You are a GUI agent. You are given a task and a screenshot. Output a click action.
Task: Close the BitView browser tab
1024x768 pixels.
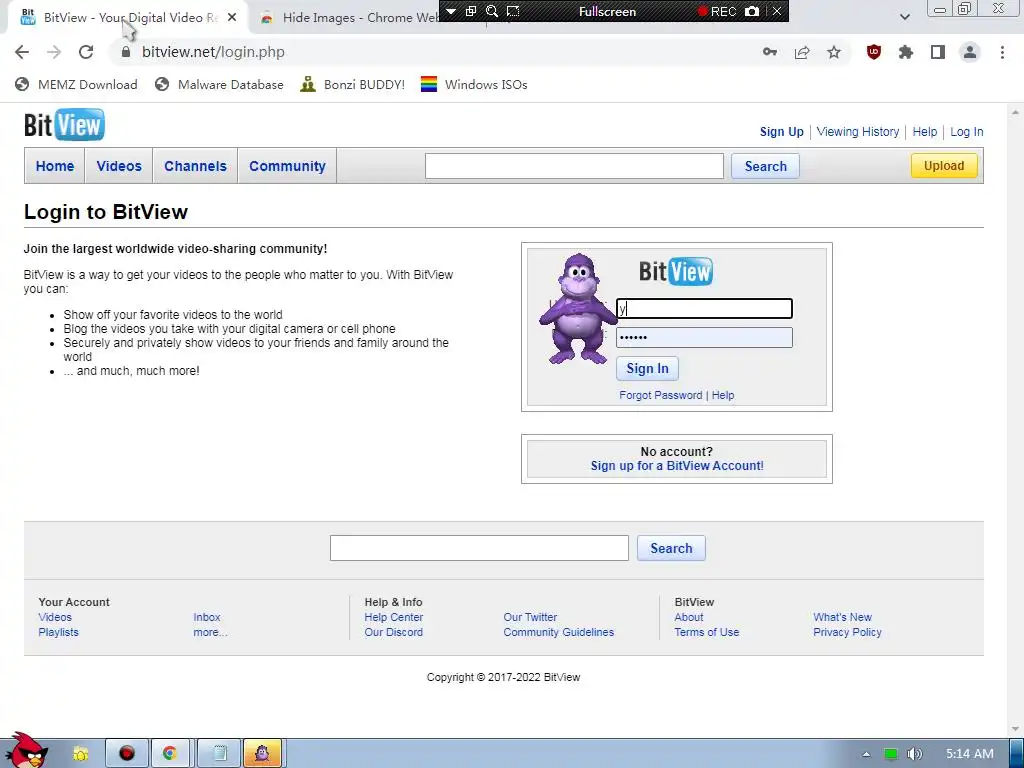click(x=232, y=18)
